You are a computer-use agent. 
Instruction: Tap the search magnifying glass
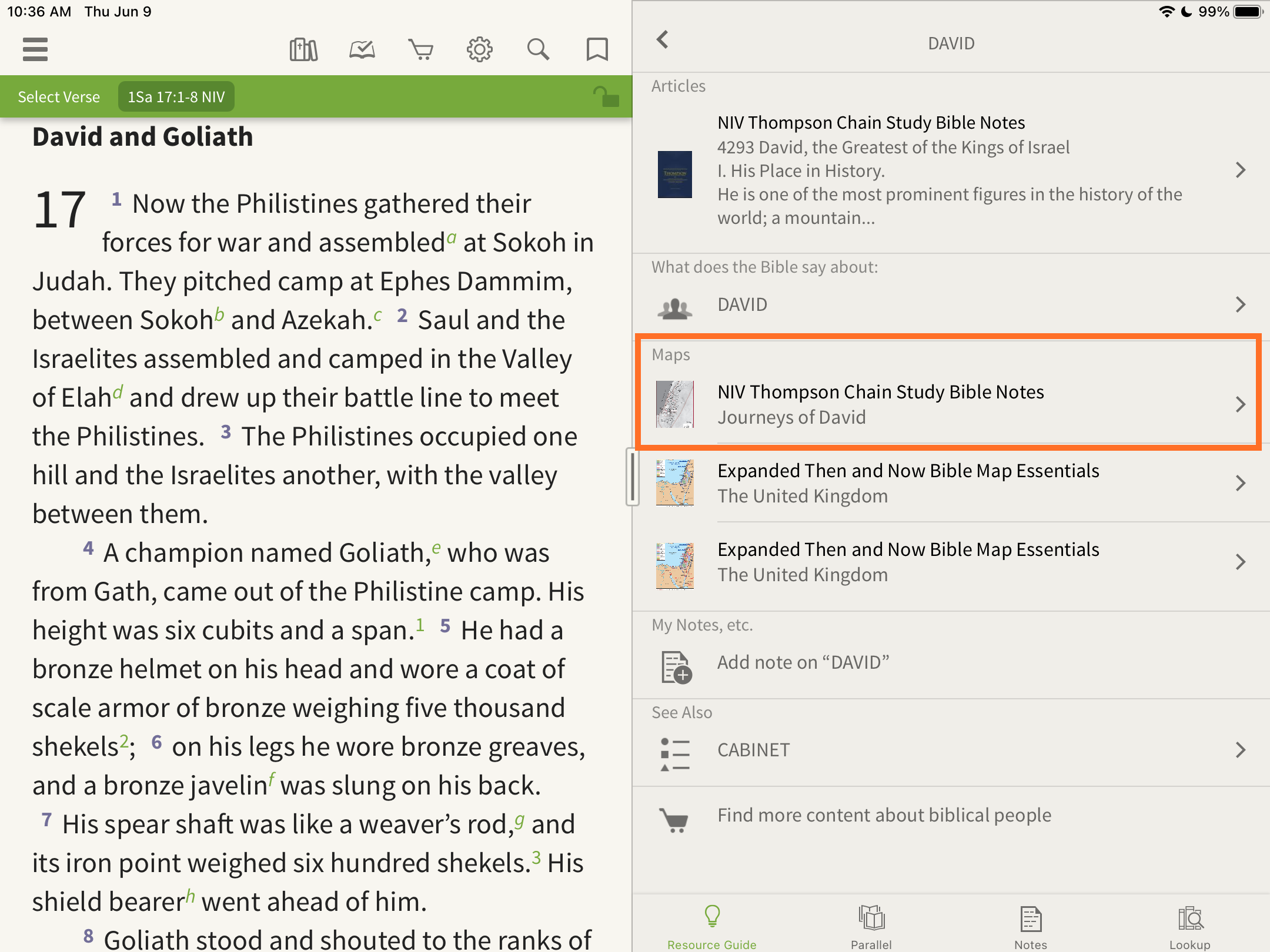(538, 49)
